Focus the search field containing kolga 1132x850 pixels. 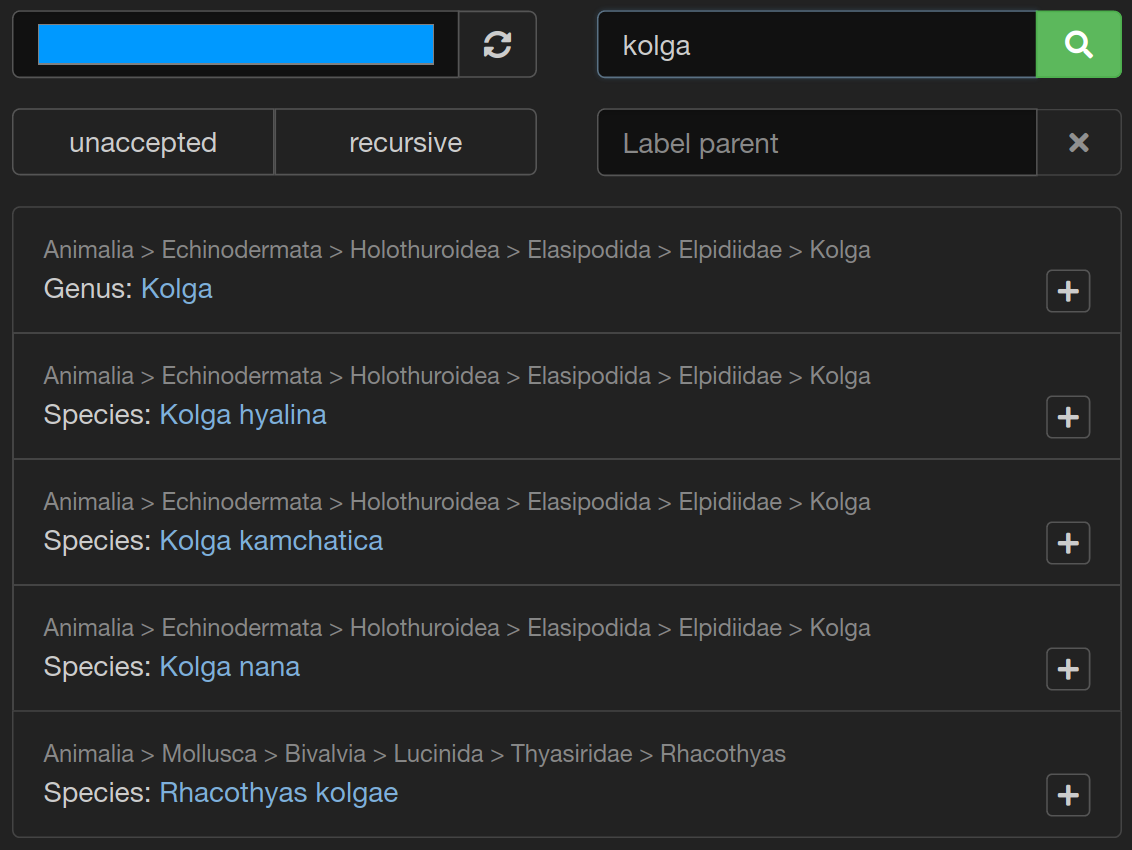[x=816, y=44]
